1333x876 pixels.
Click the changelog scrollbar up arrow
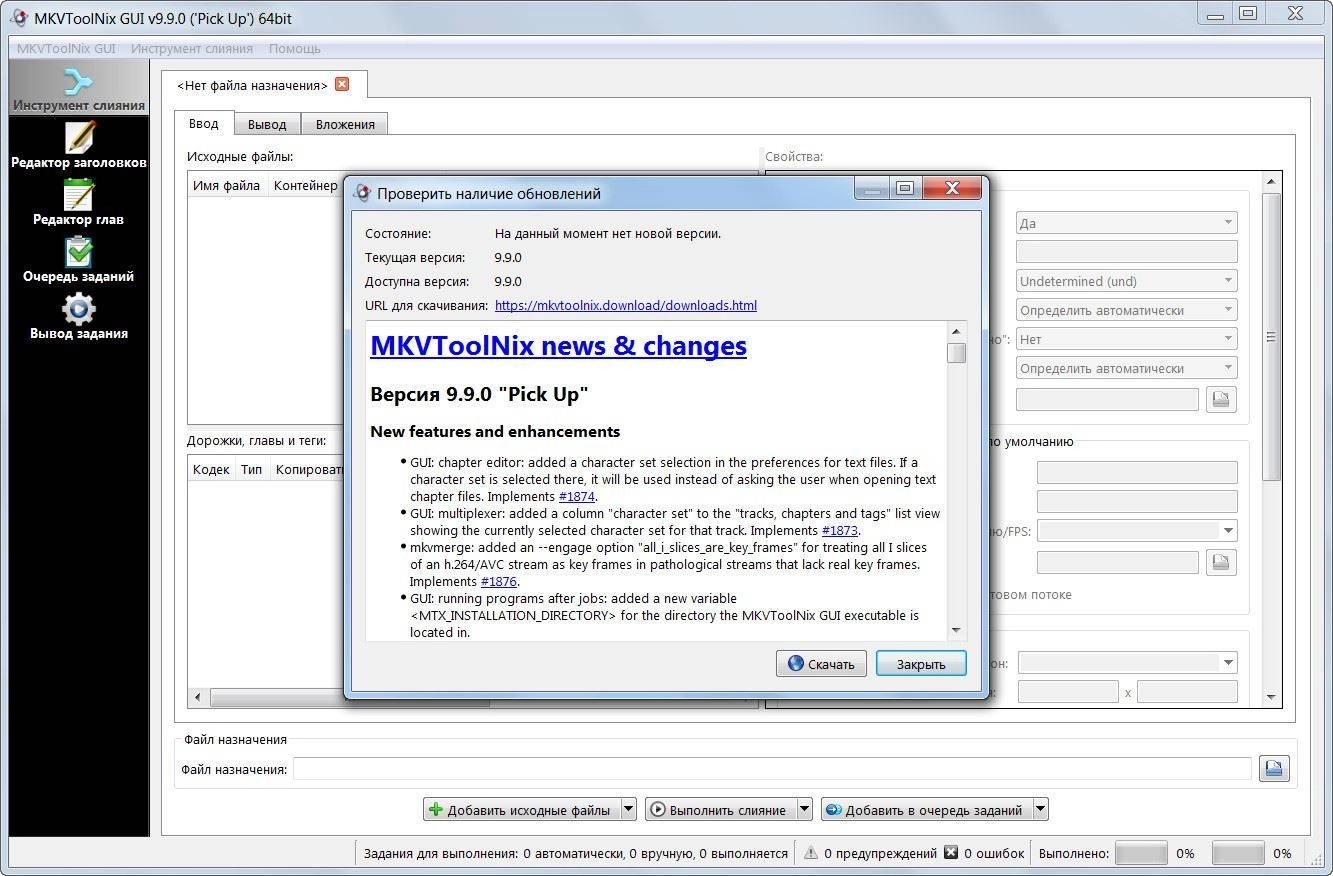click(956, 331)
